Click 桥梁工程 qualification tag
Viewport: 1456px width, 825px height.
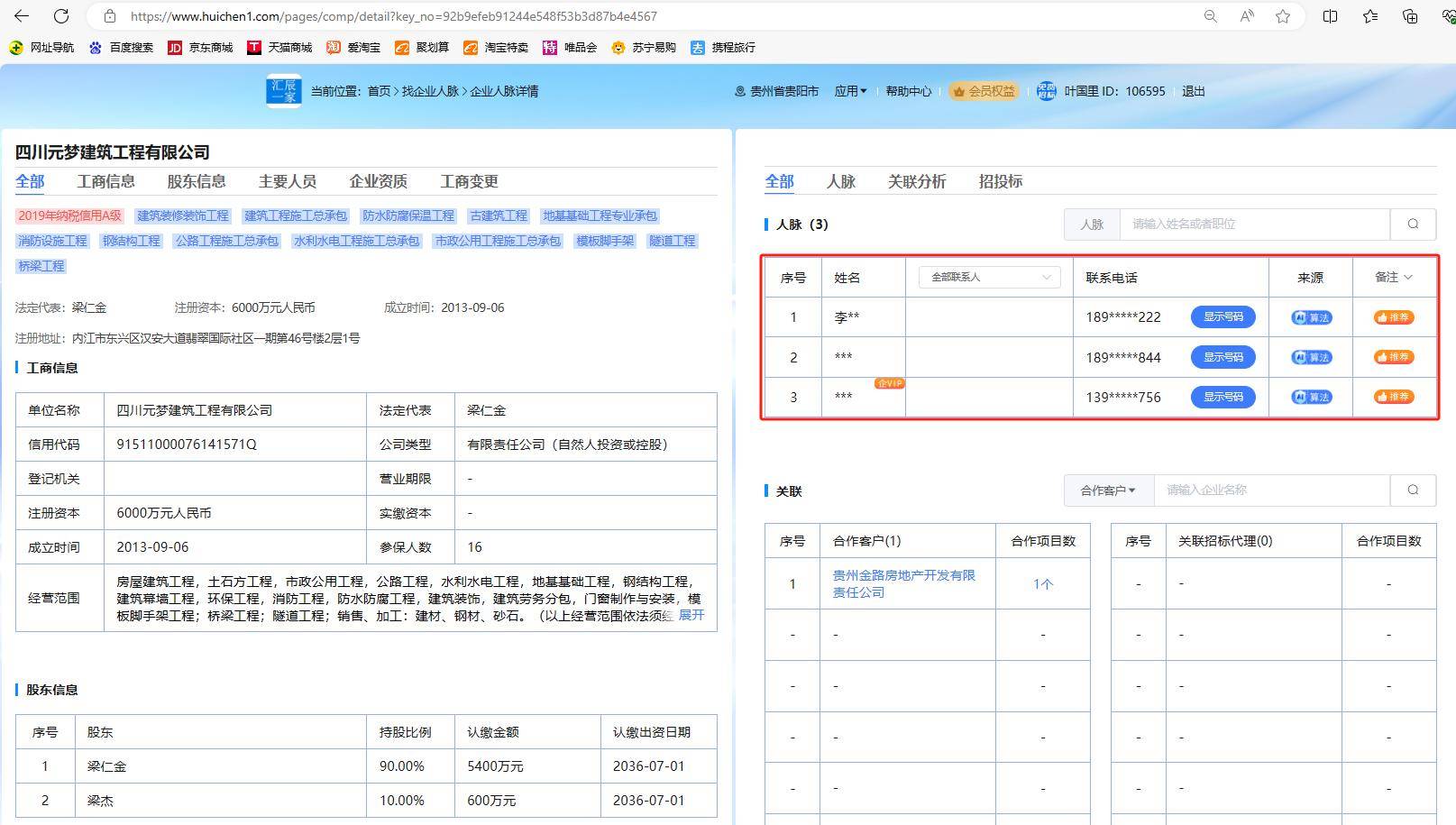tap(41, 266)
